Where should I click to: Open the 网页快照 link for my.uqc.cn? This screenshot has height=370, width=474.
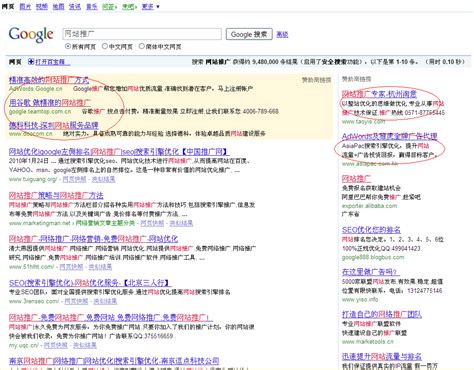56,345
